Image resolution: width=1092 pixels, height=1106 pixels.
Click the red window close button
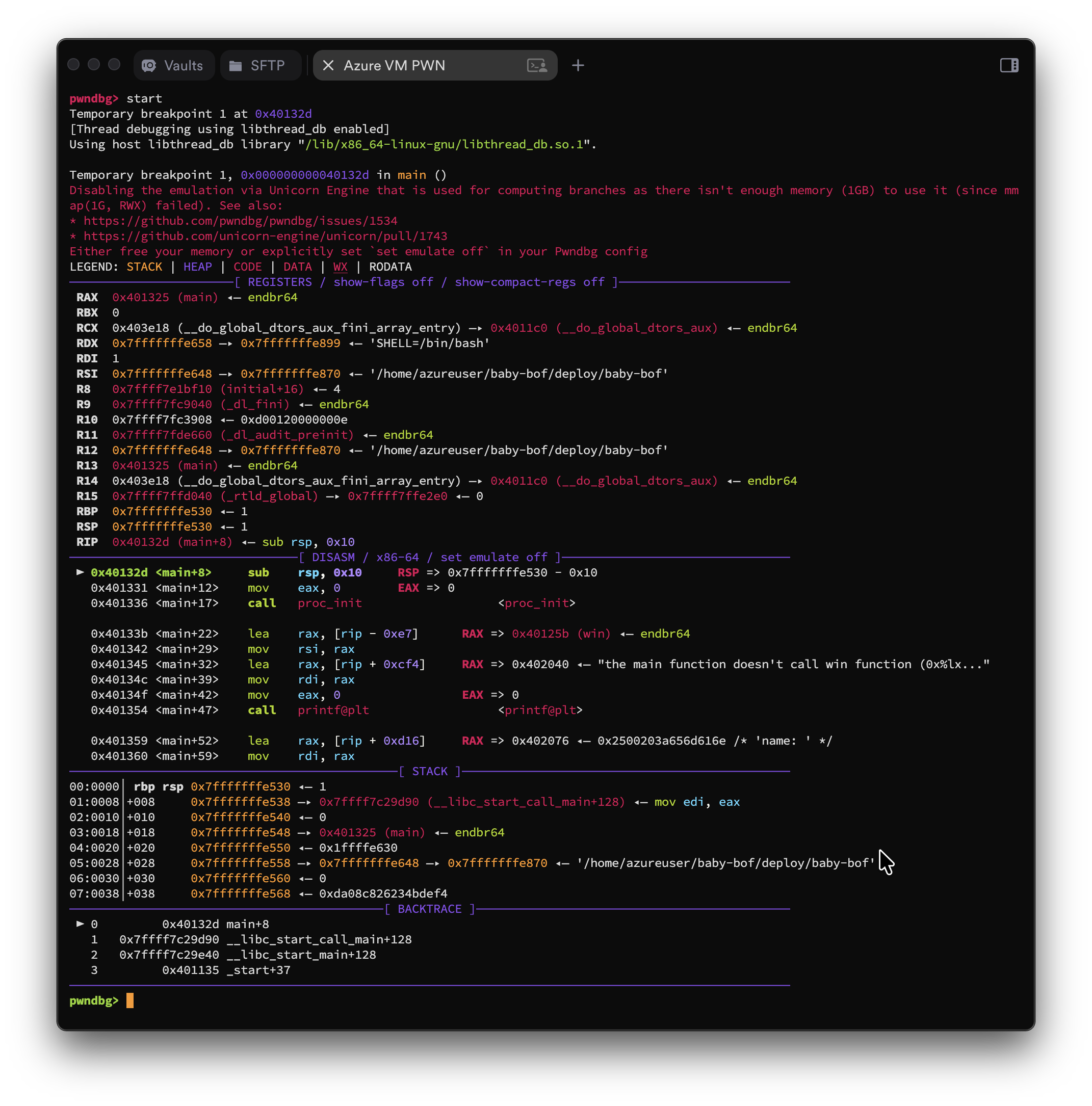73,64
